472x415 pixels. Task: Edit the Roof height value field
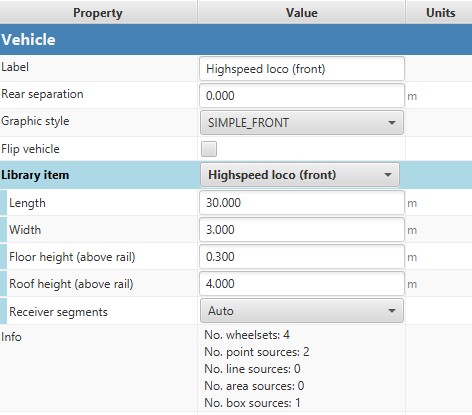tap(302, 284)
